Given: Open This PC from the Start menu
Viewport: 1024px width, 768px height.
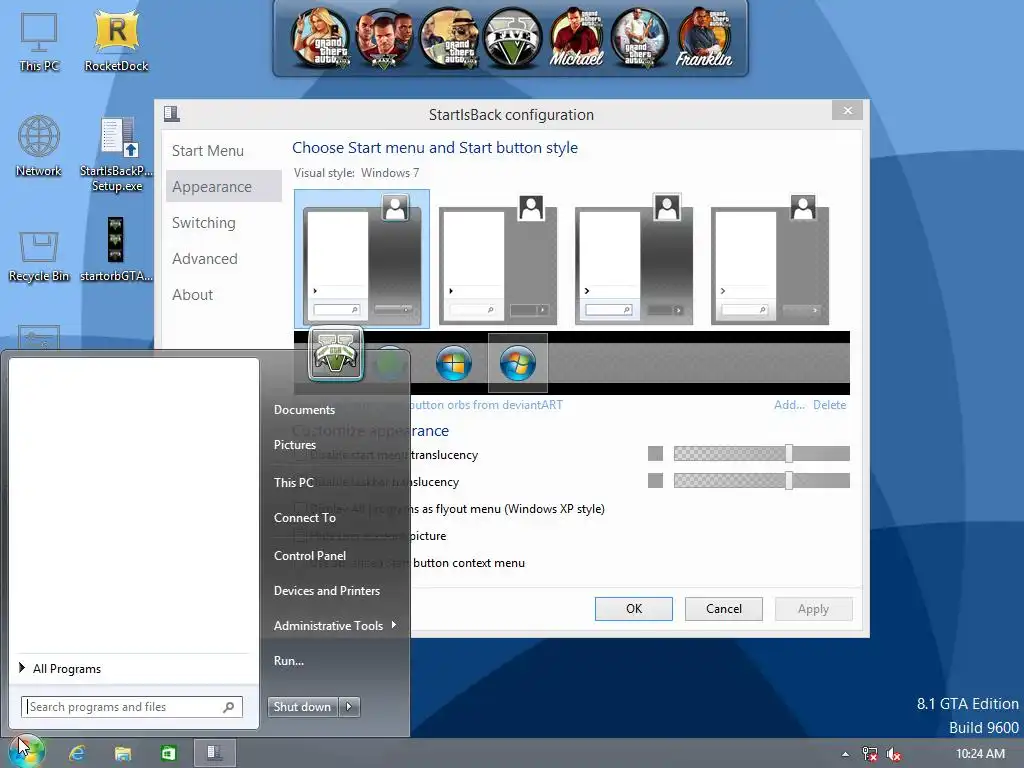Looking at the screenshot, I should click(x=294, y=483).
